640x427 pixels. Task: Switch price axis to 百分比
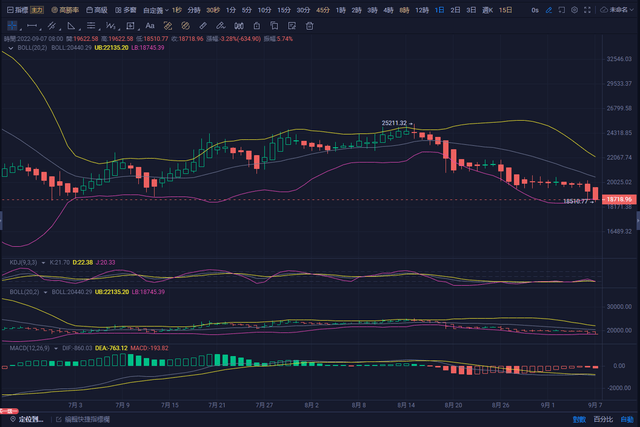coord(601,420)
